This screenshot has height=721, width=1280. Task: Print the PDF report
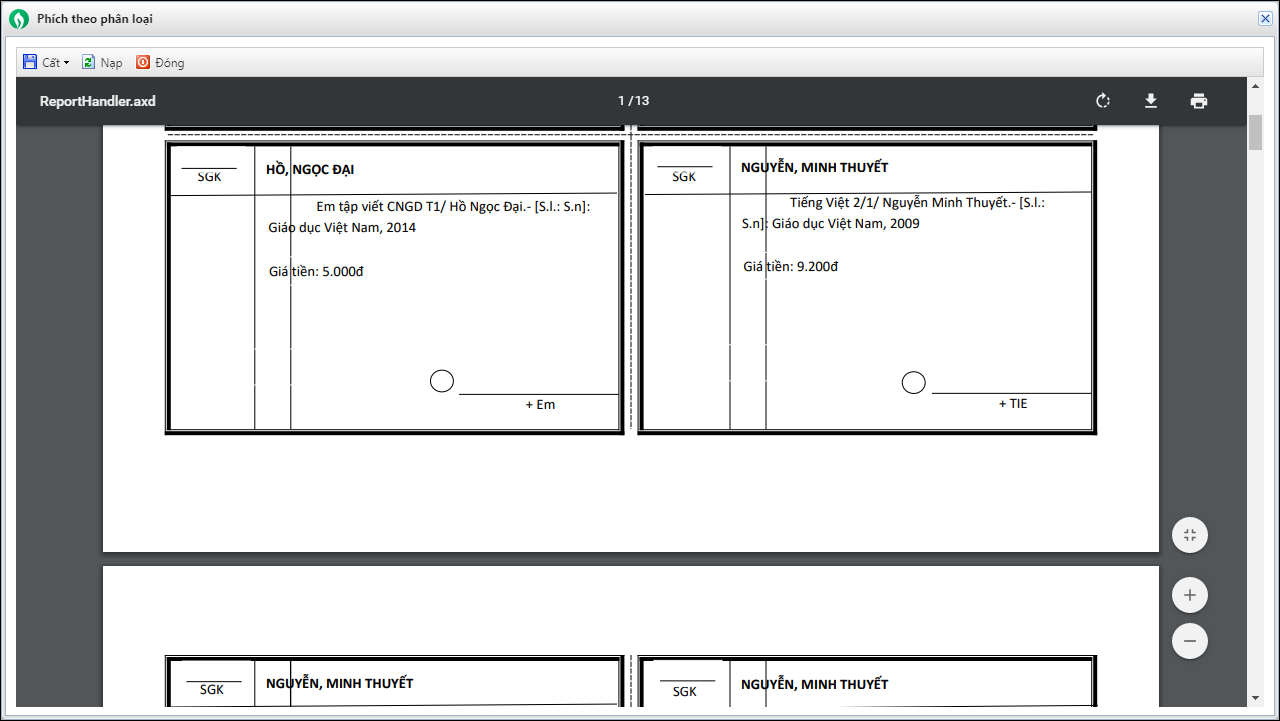click(1199, 101)
